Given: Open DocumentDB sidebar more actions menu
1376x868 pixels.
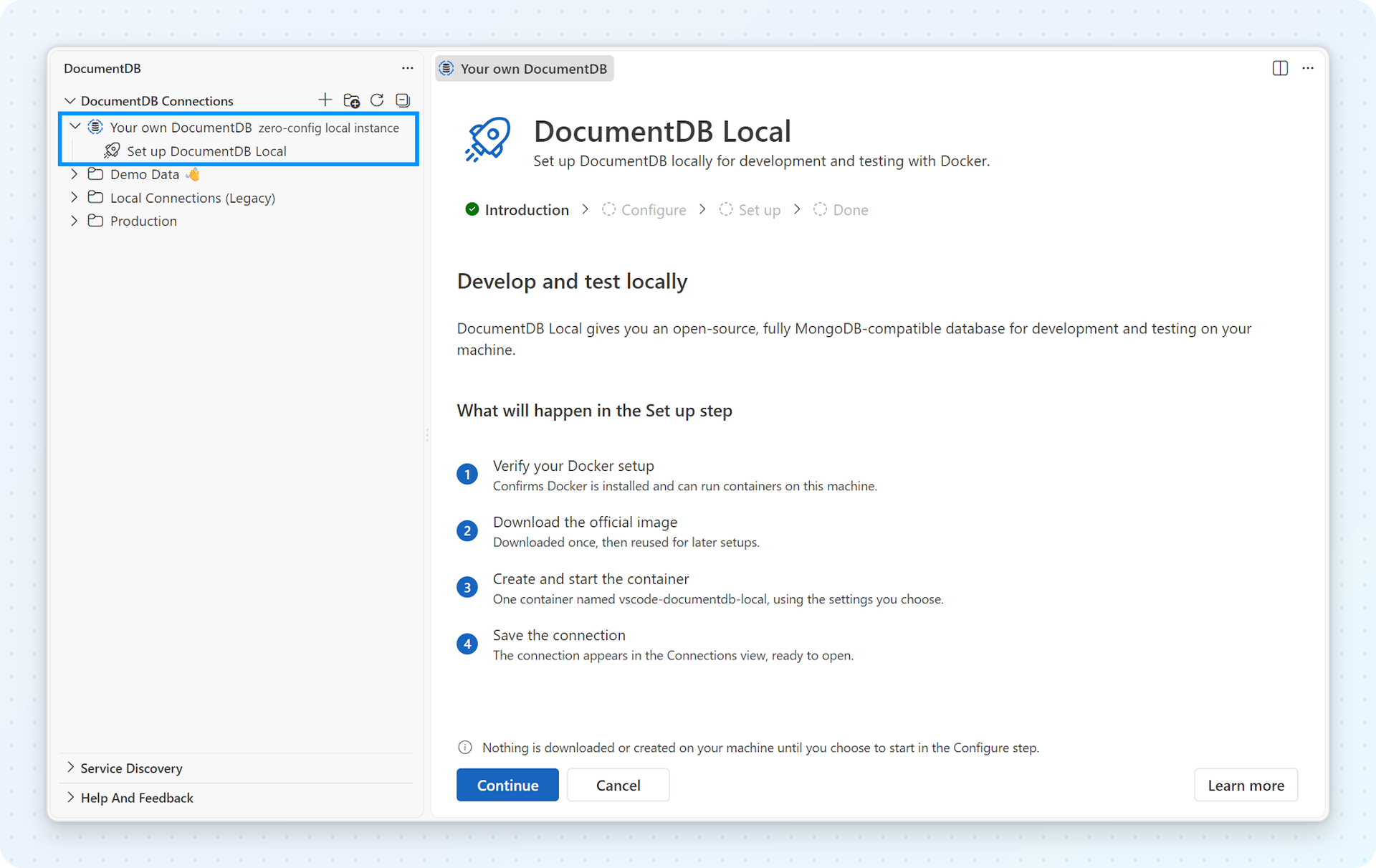Looking at the screenshot, I should [407, 68].
